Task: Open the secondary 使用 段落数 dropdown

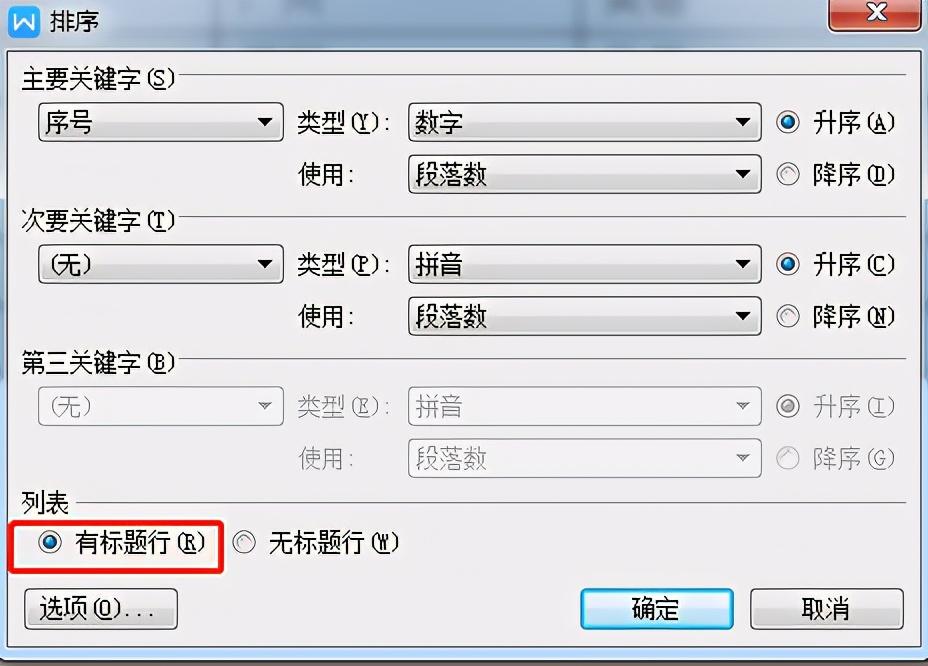Action: coord(585,316)
